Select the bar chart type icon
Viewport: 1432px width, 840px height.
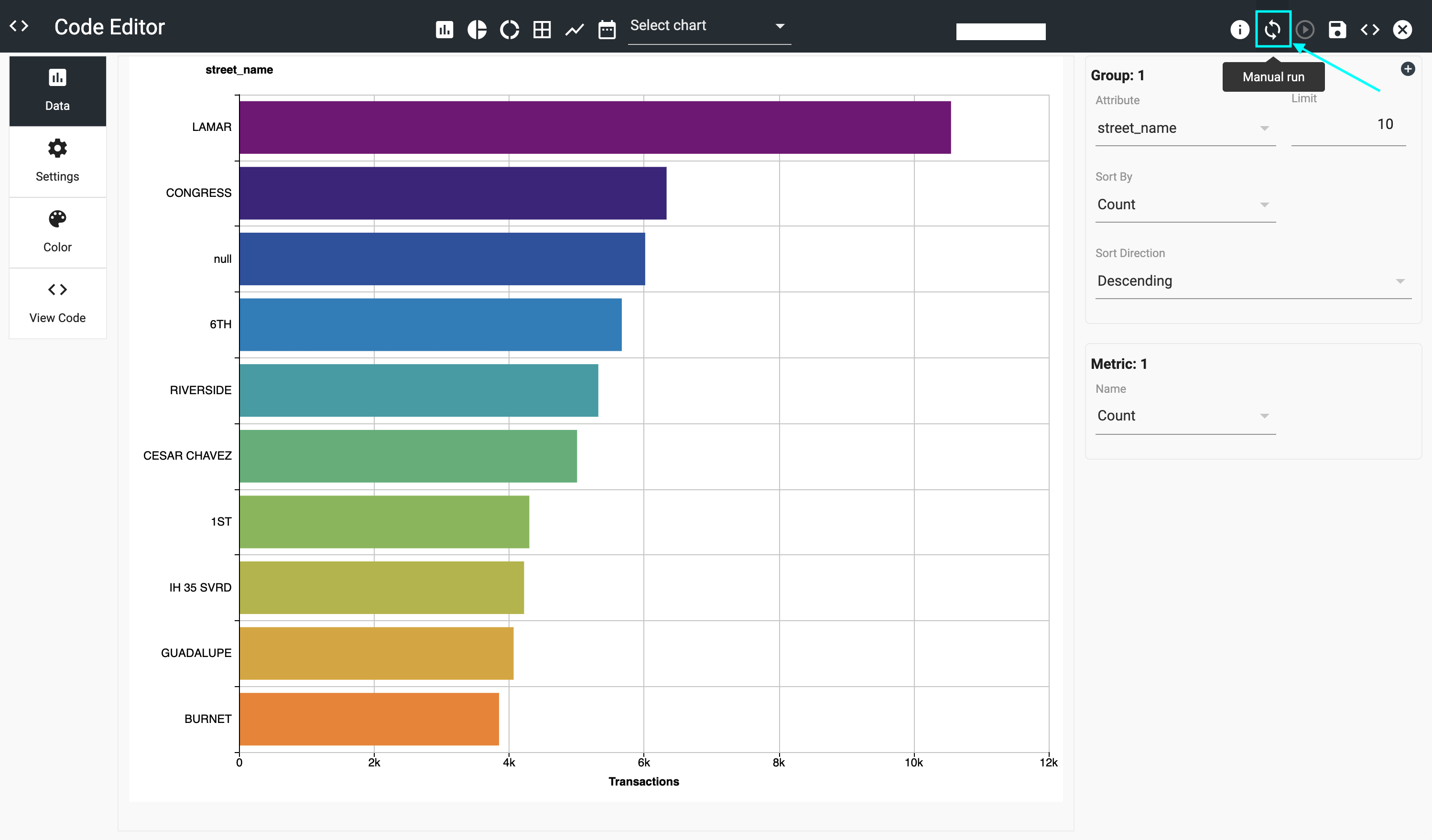tap(445, 30)
